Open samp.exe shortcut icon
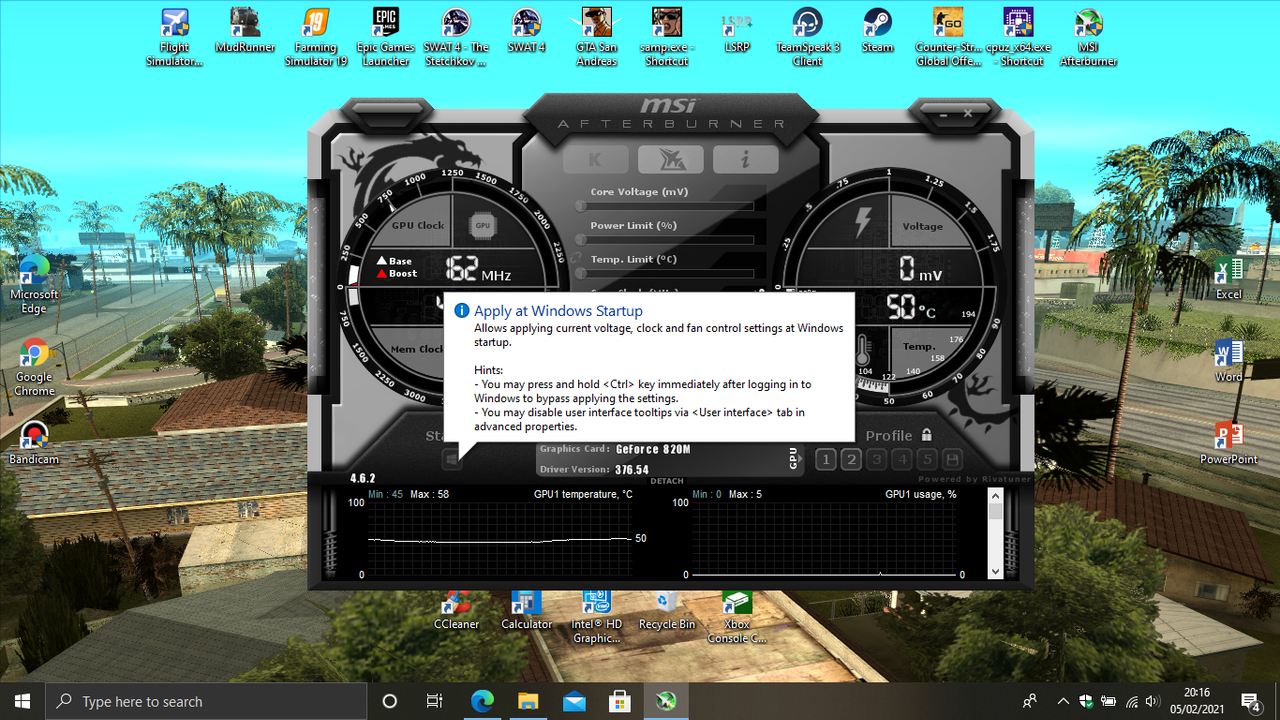1280x720 pixels. pos(667,38)
